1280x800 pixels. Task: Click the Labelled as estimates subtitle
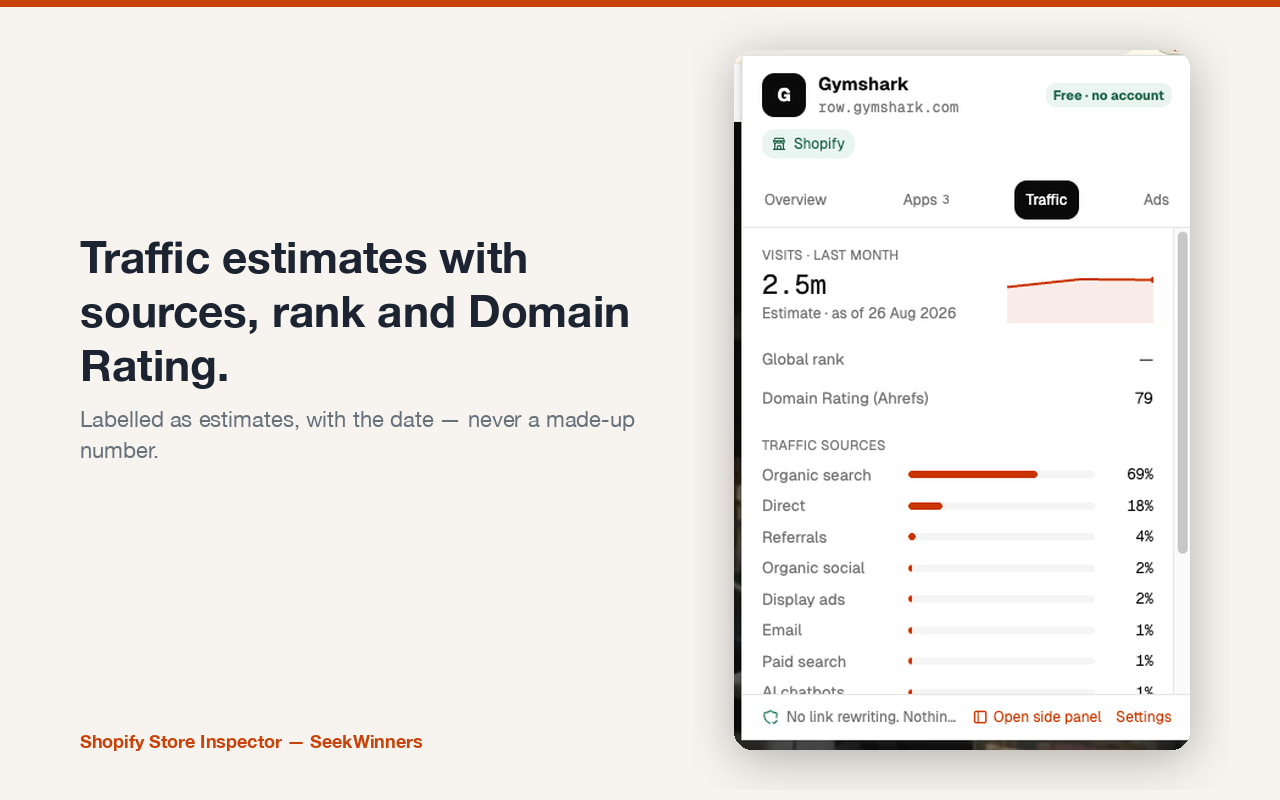point(357,435)
